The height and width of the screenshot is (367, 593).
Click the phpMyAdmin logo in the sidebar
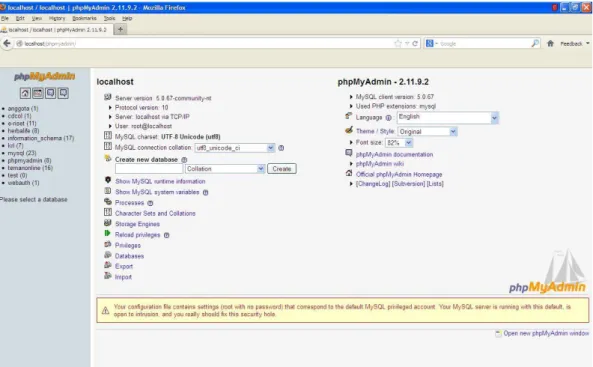tap(45, 76)
